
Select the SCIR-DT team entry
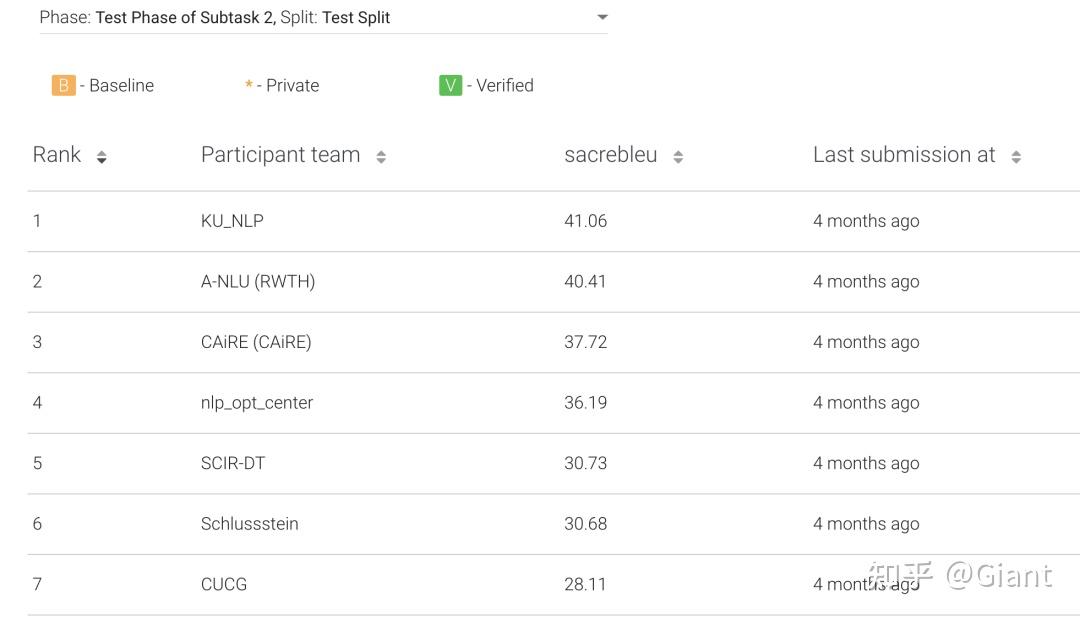pyautogui.click(x=233, y=463)
